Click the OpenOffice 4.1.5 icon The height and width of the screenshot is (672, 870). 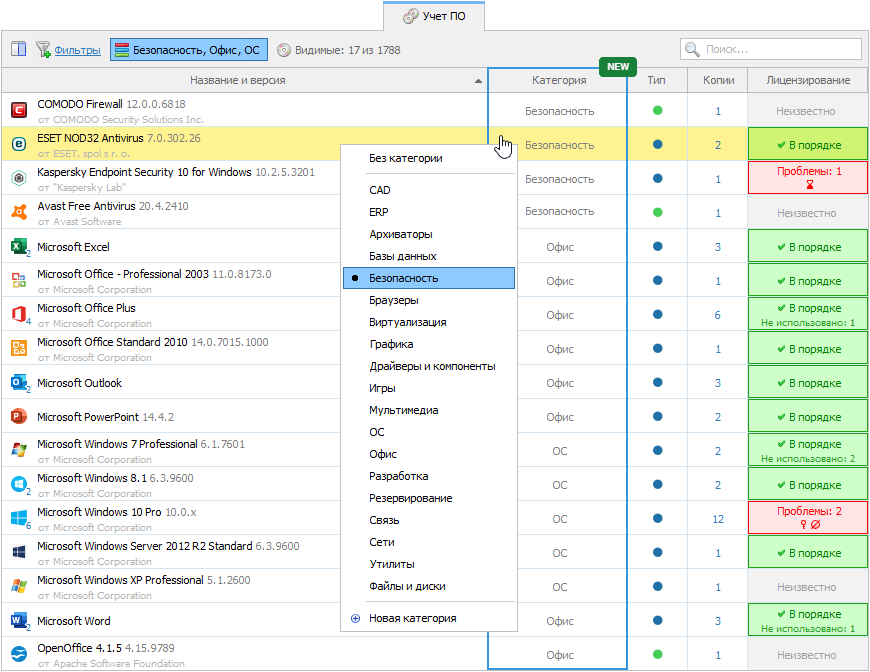click(19, 654)
